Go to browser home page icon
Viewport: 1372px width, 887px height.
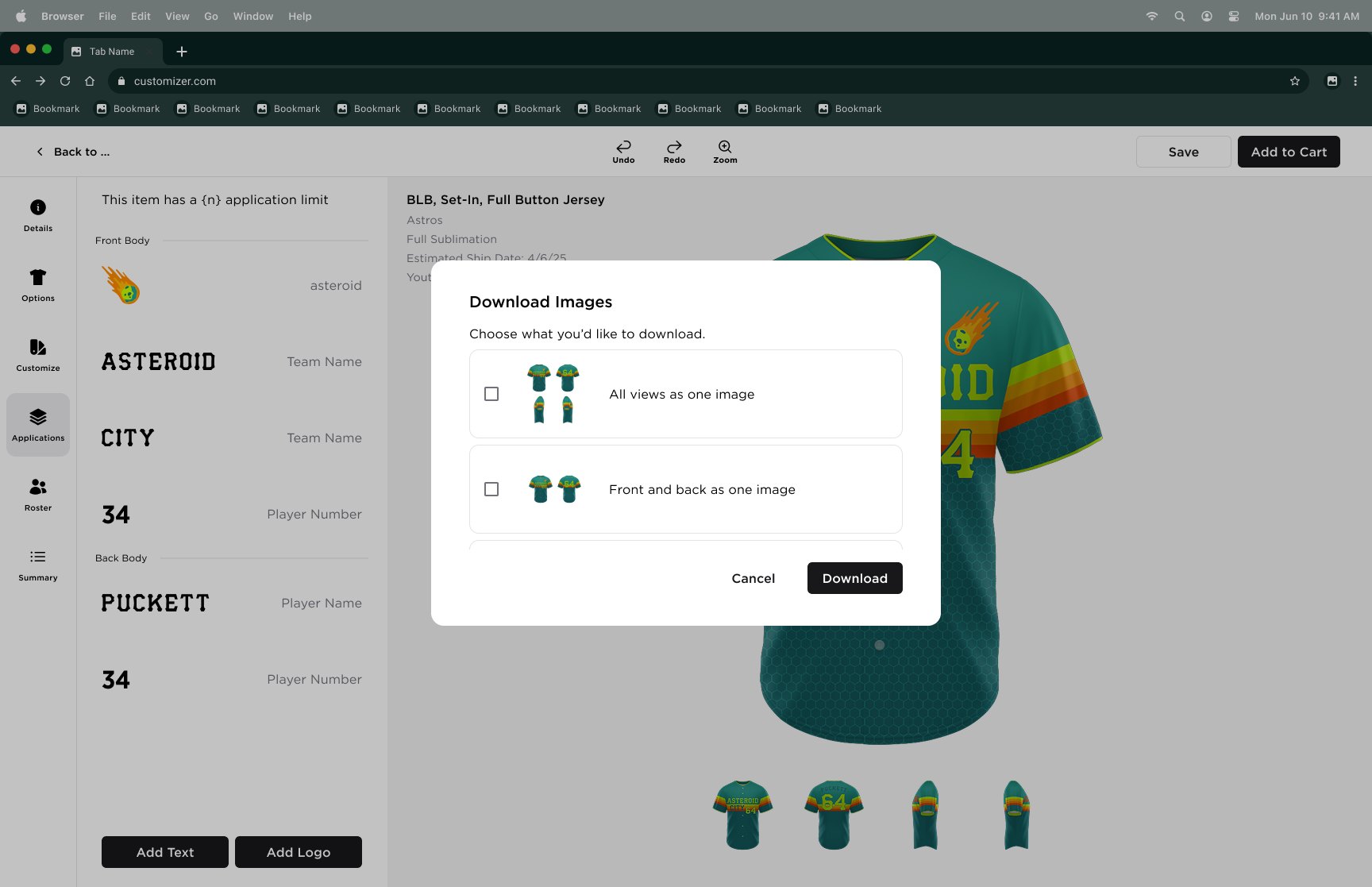click(90, 81)
